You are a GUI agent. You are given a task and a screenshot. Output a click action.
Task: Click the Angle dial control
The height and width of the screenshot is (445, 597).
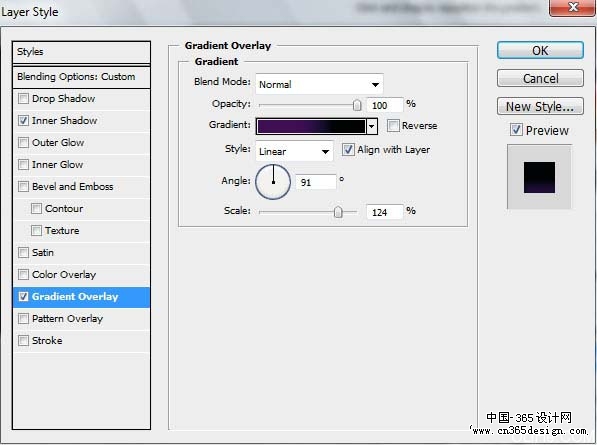coord(273,182)
